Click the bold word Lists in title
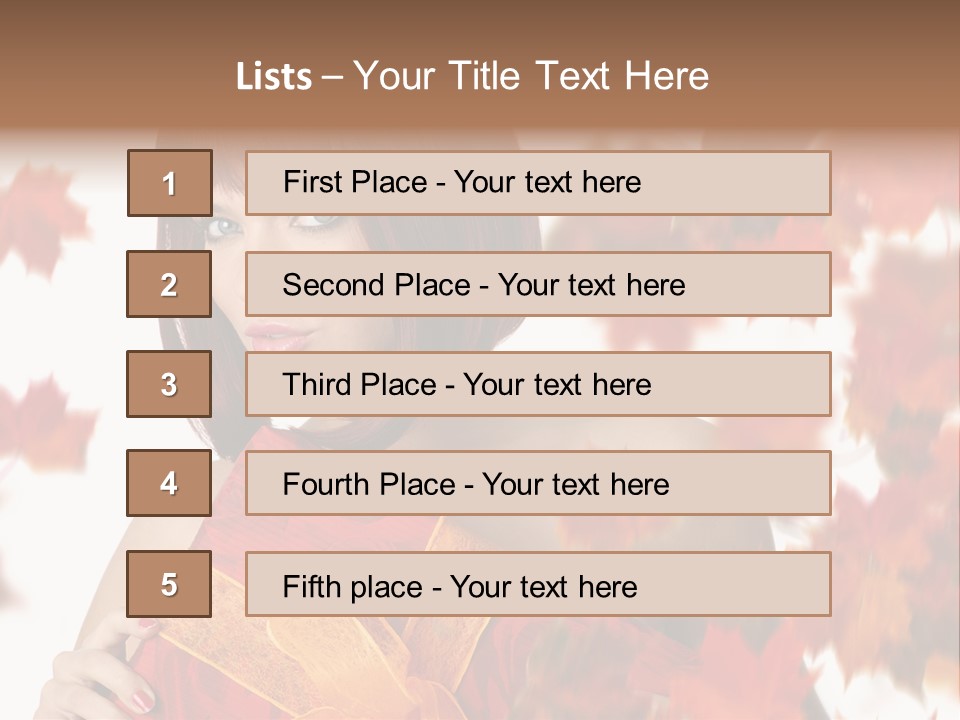The width and height of the screenshot is (960, 720). [x=274, y=77]
